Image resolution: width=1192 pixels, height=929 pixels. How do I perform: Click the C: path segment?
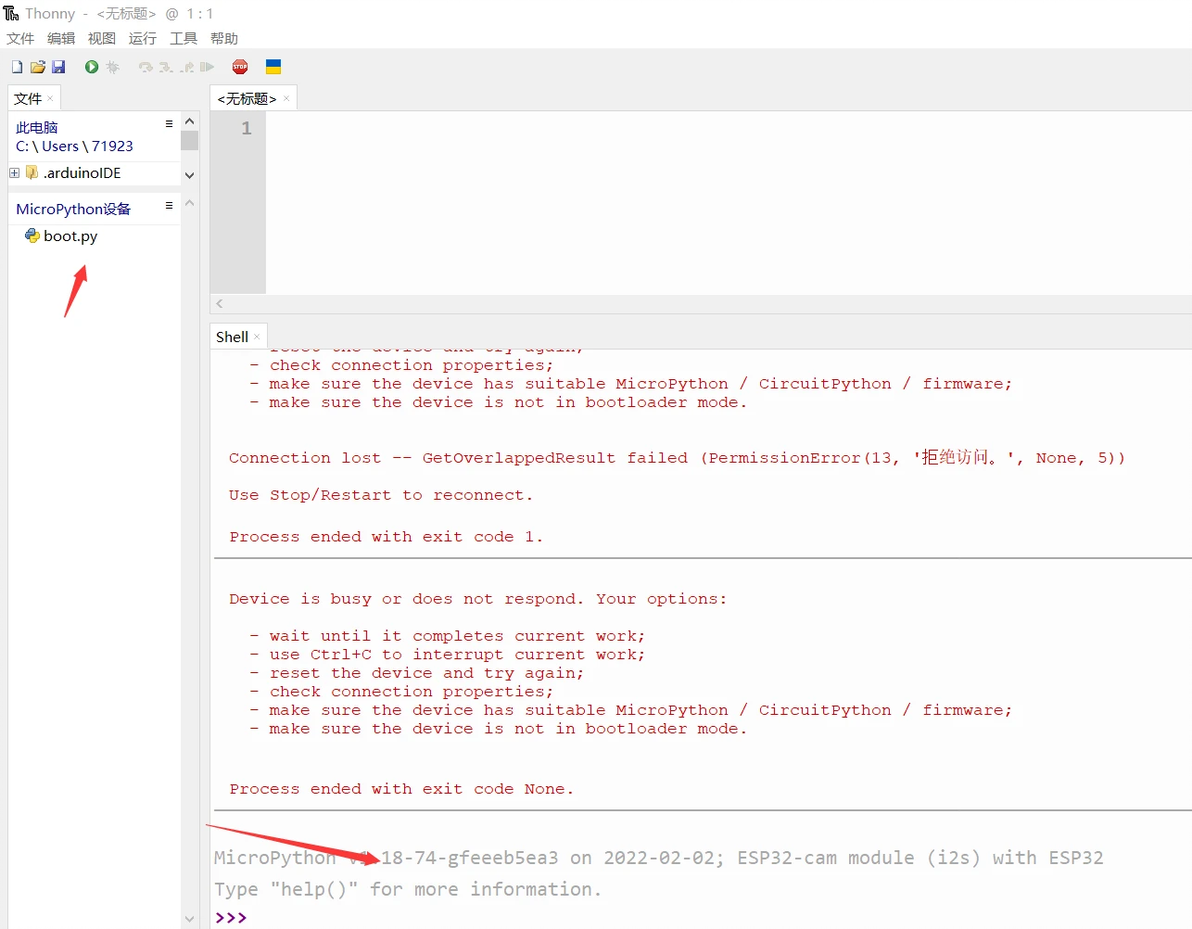point(22,146)
